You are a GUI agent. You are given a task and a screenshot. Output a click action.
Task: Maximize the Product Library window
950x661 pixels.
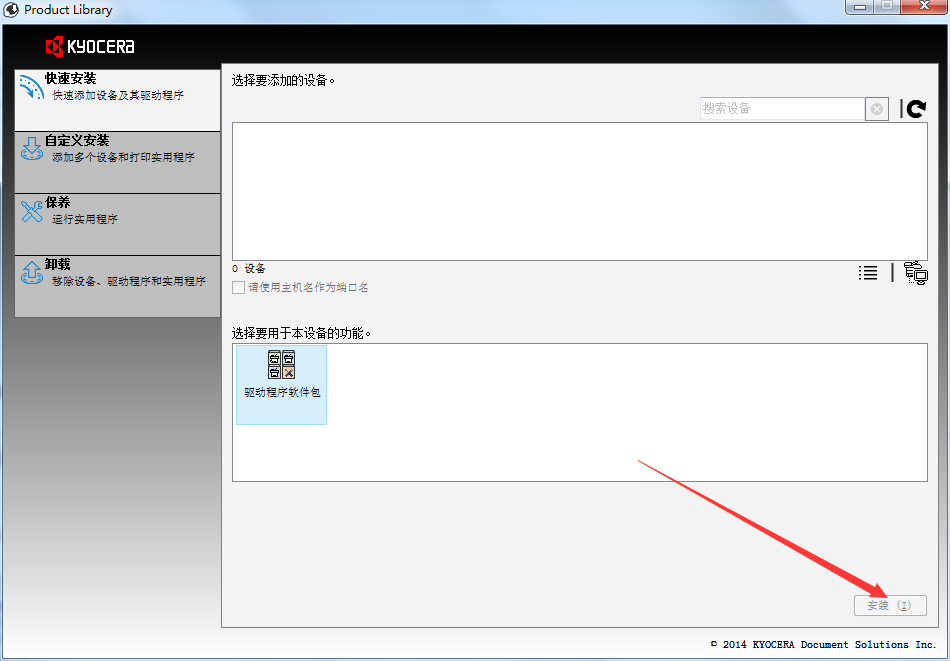click(886, 7)
